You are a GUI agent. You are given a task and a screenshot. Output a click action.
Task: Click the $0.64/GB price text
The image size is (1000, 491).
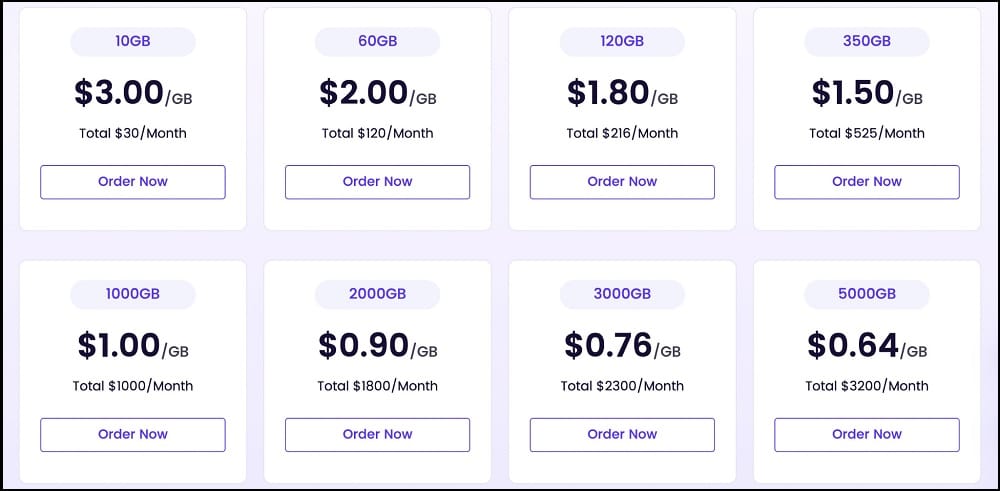tap(867, 346)
